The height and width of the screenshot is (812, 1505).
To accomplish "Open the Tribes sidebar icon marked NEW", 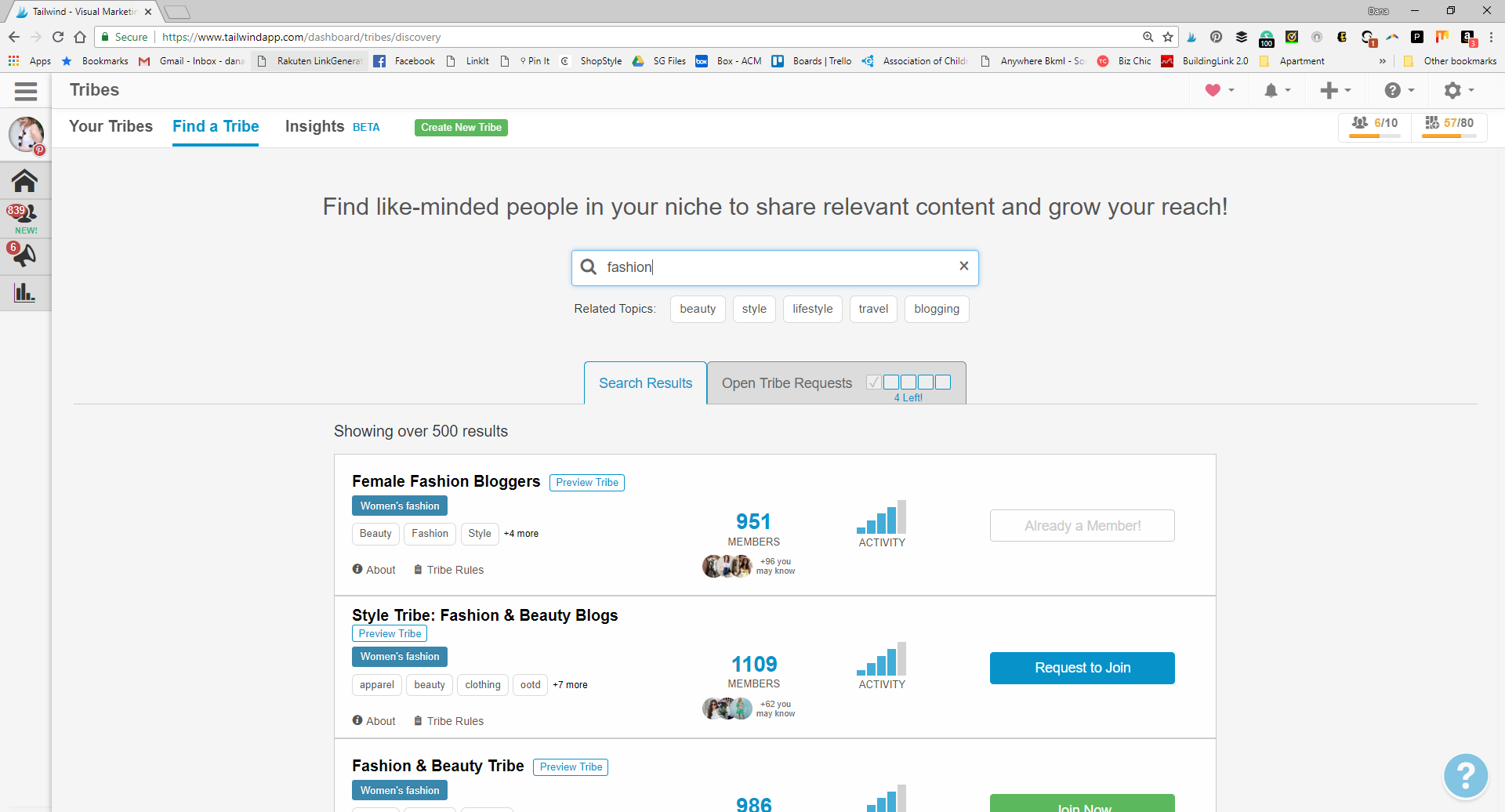I will (x=24, y=219).
